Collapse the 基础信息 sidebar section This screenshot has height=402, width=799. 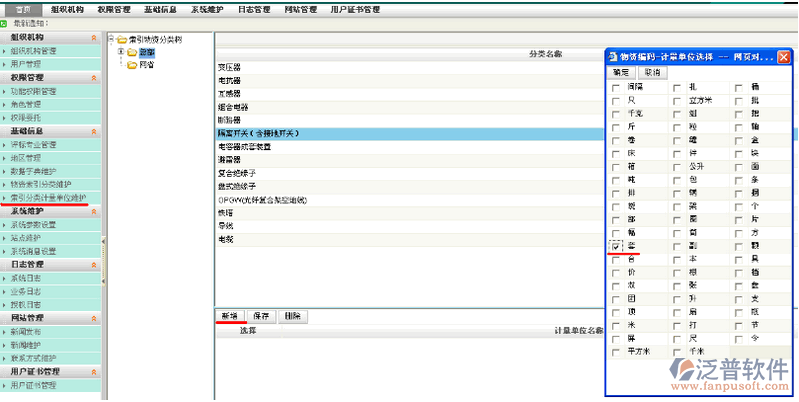click(x=94, y=131)
